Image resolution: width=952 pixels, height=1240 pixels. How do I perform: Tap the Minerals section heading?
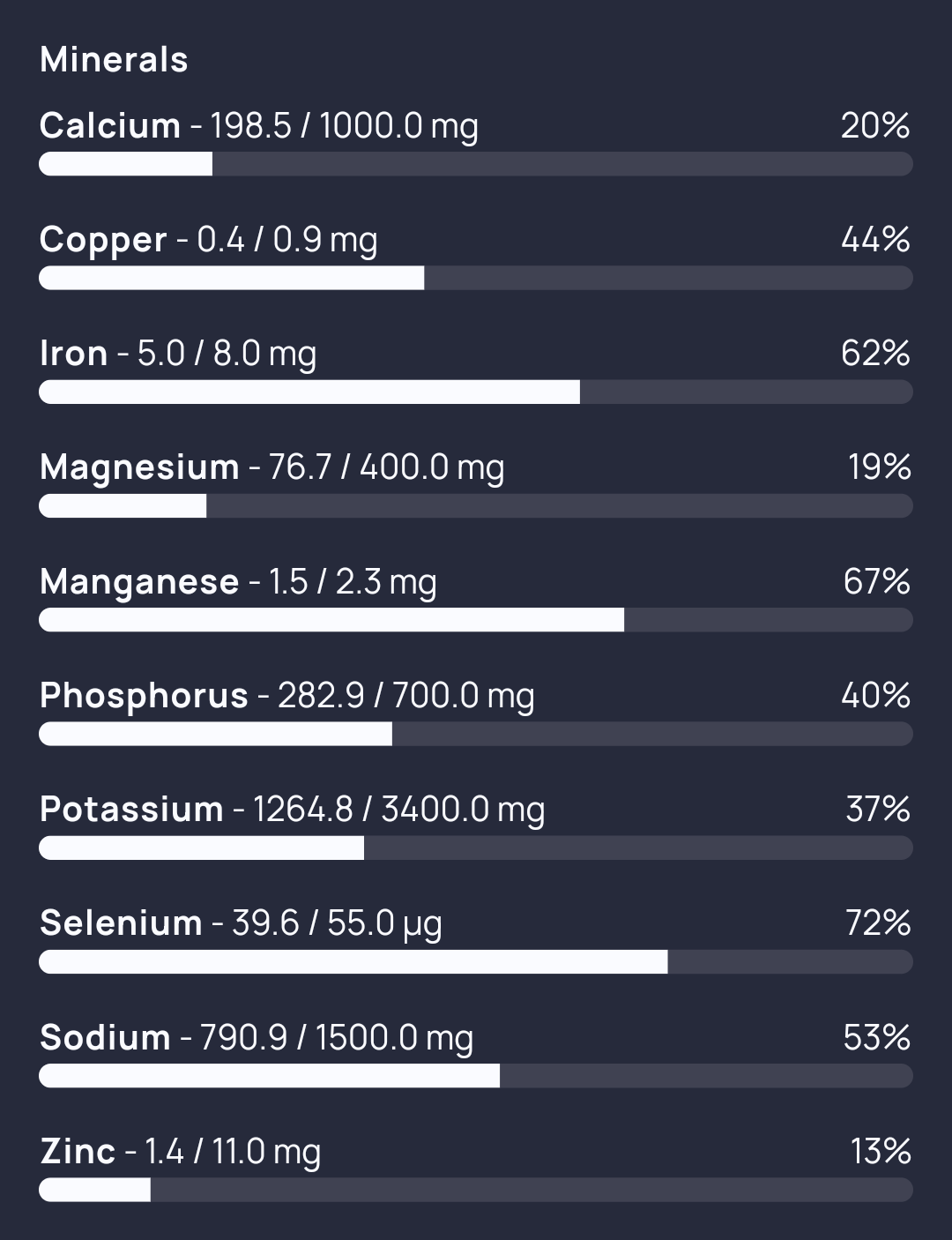[114, 60]
